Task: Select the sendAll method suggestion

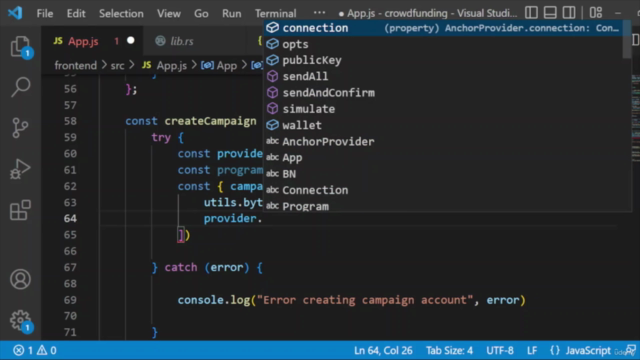Action: click(443, 76)
